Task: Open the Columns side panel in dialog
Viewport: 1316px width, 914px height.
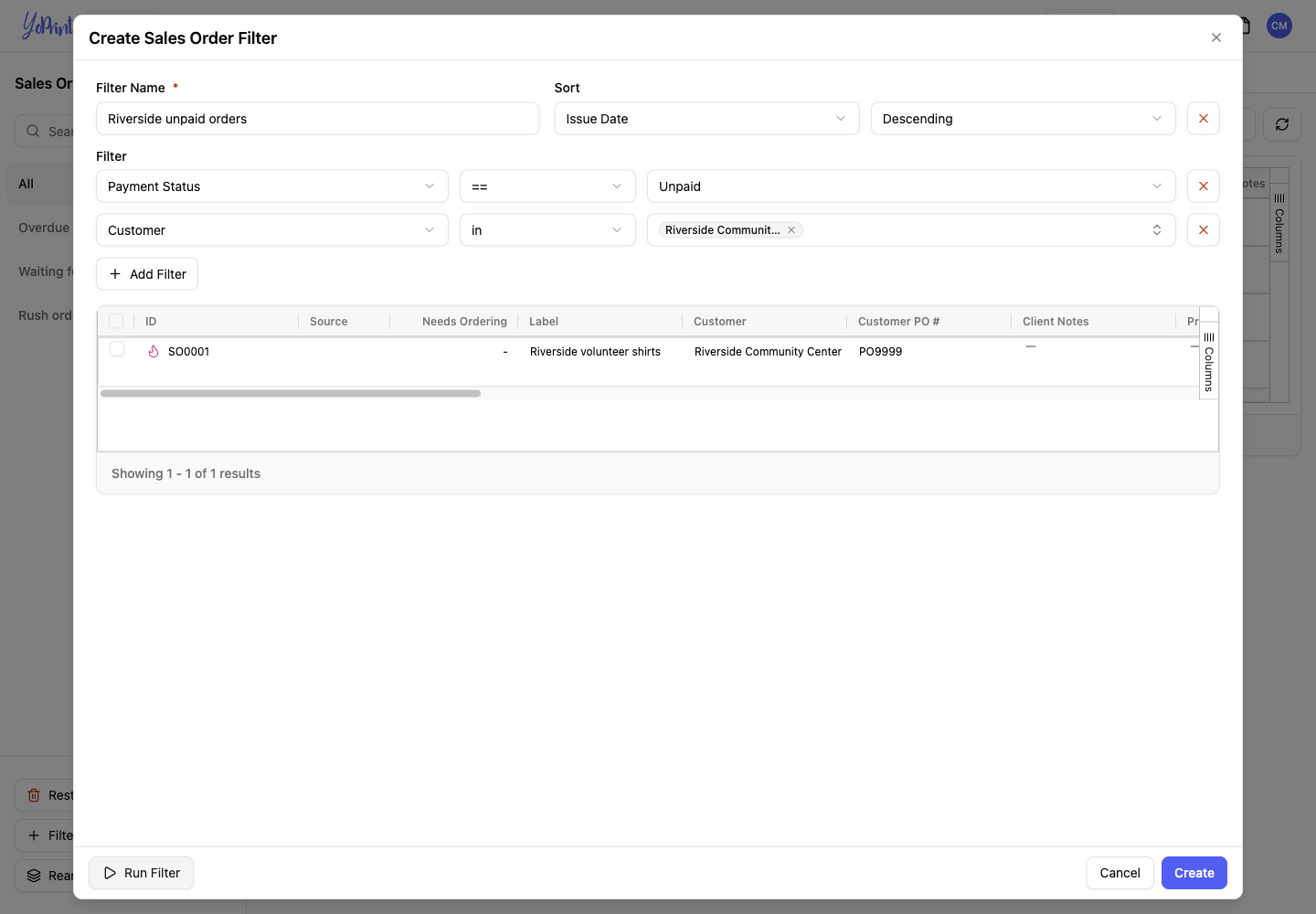Action: point(1208,361)
